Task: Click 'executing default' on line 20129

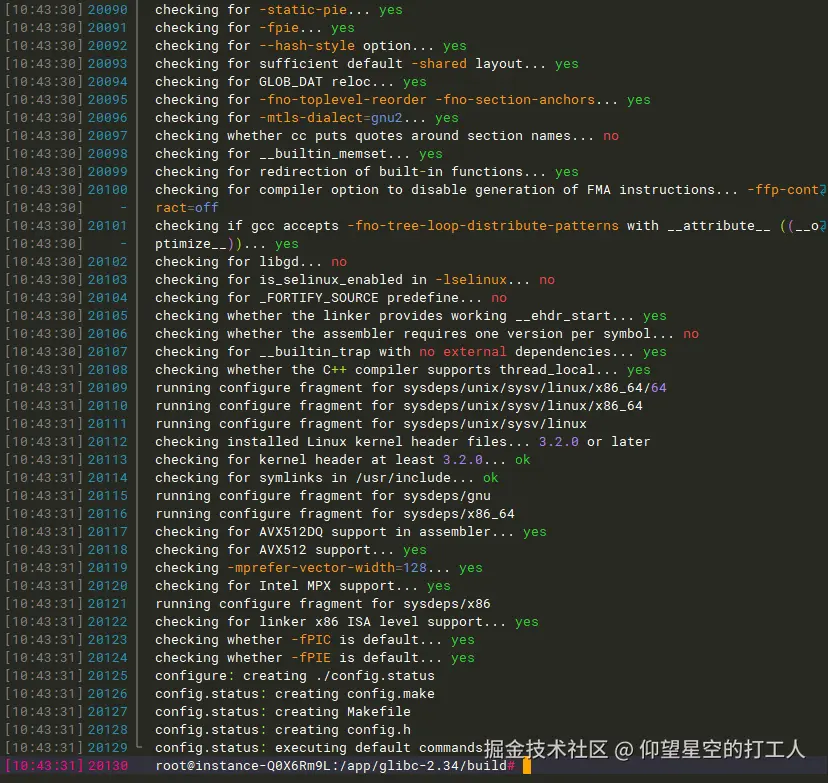Action: click(x=343, y=748)
